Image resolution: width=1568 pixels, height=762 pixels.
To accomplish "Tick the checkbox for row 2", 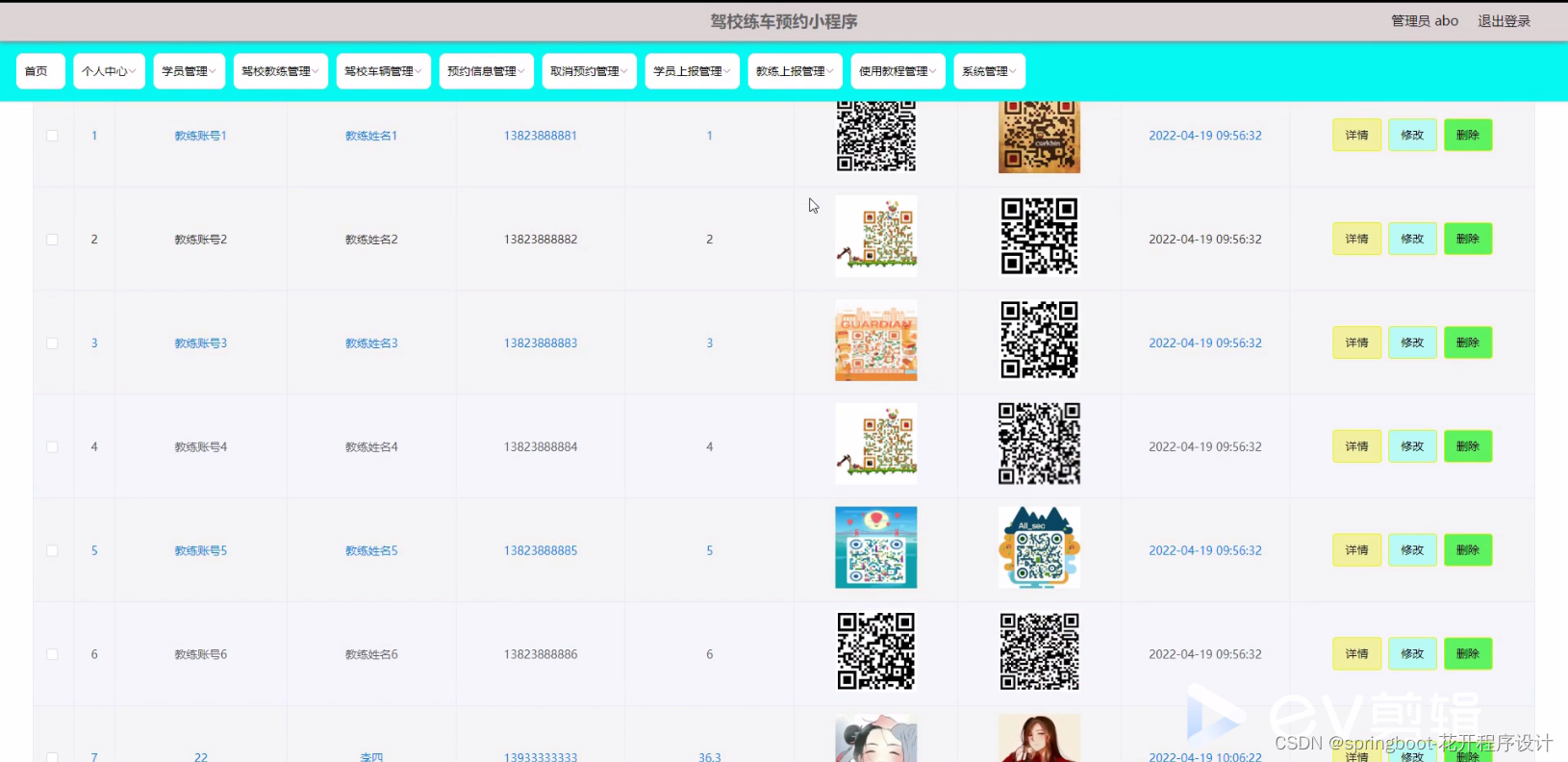I will pos(53,240).
